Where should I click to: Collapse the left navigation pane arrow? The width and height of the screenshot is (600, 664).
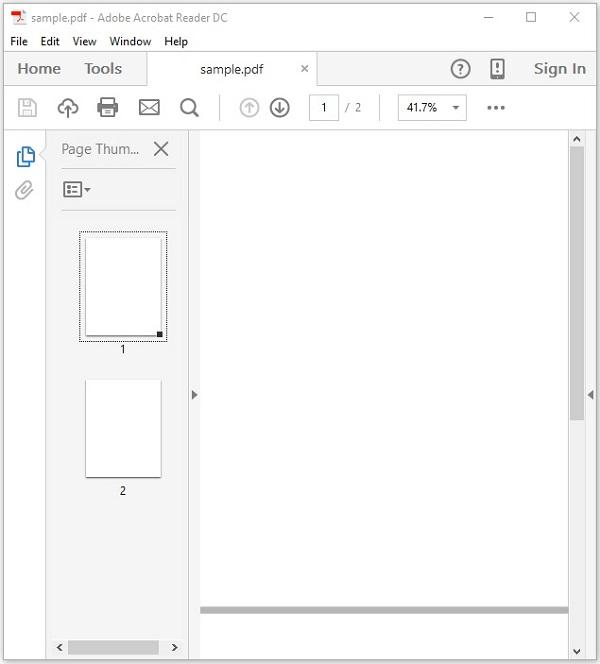click(194, 395)
